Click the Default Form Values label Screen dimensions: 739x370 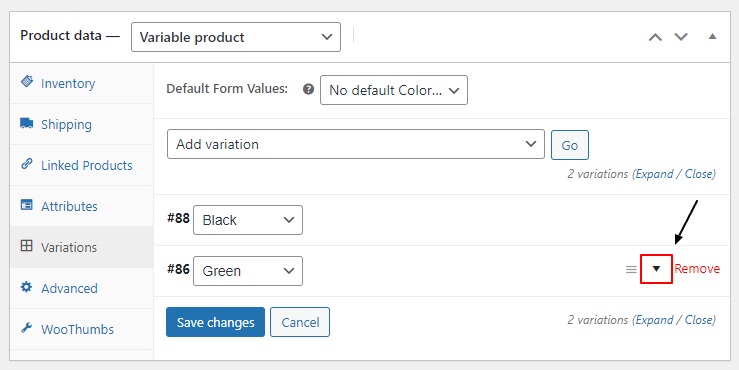pos(227,89)
